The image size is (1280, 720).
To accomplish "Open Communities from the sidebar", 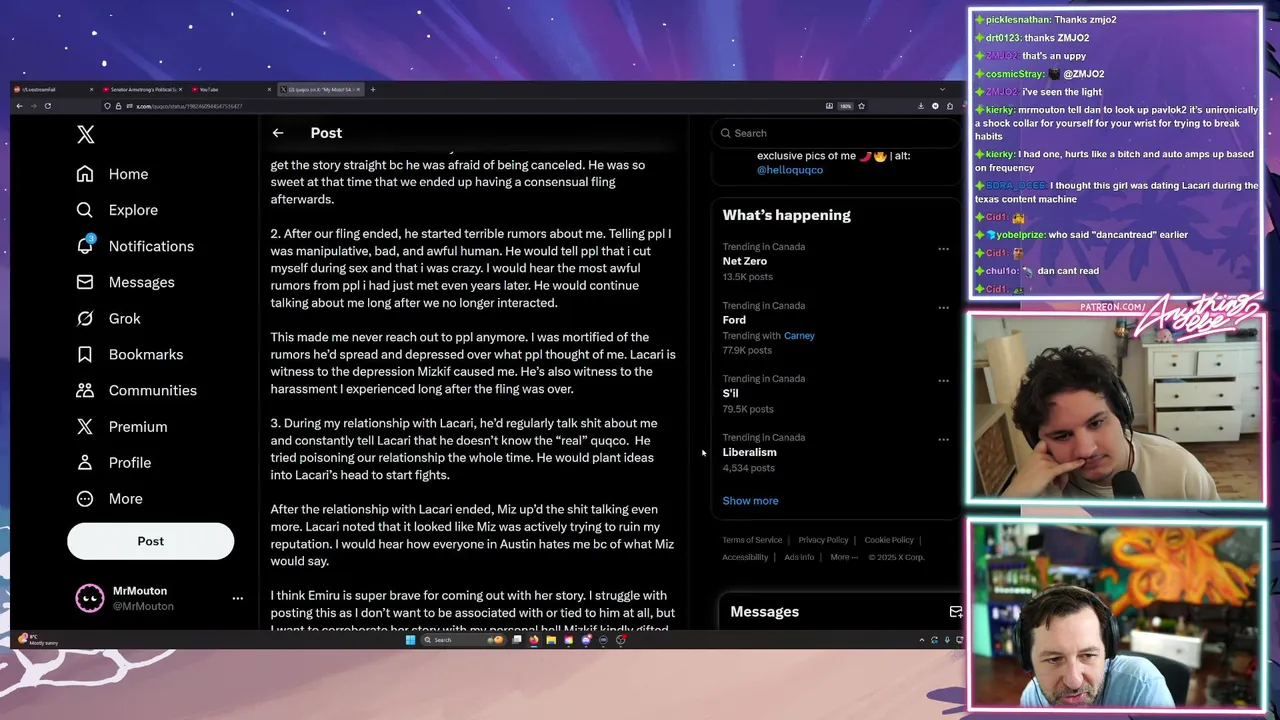I will (137, 390).
